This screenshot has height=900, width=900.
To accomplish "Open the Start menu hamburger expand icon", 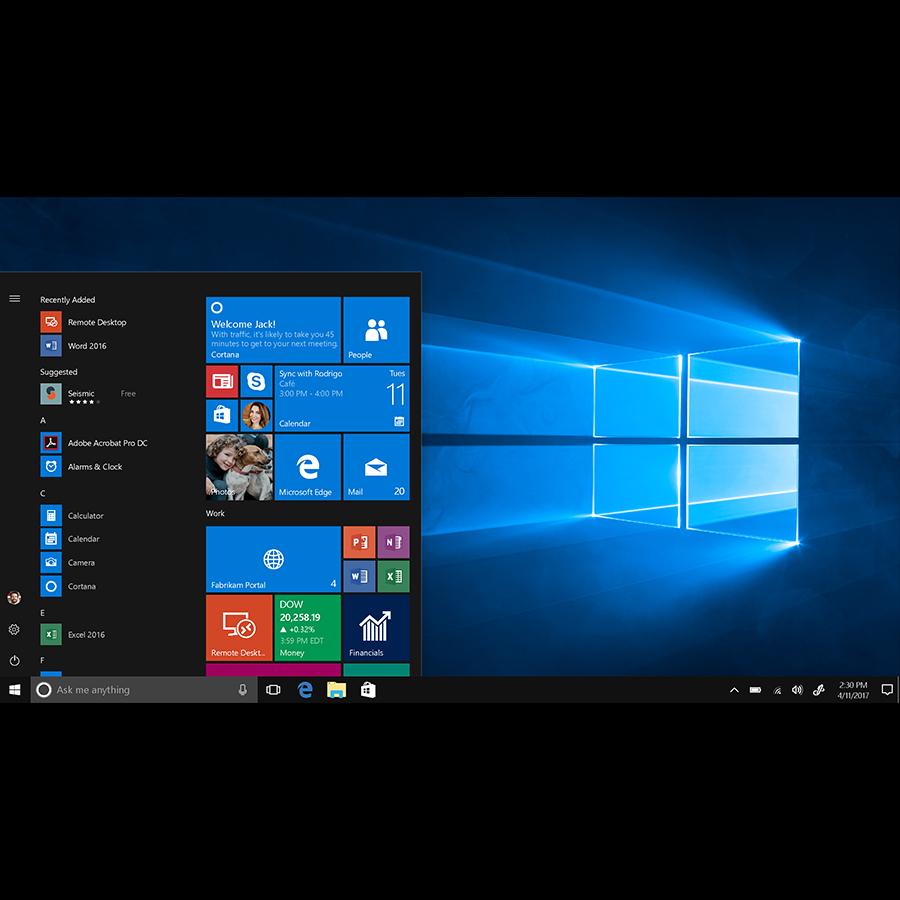I will [x=14, y=298].
